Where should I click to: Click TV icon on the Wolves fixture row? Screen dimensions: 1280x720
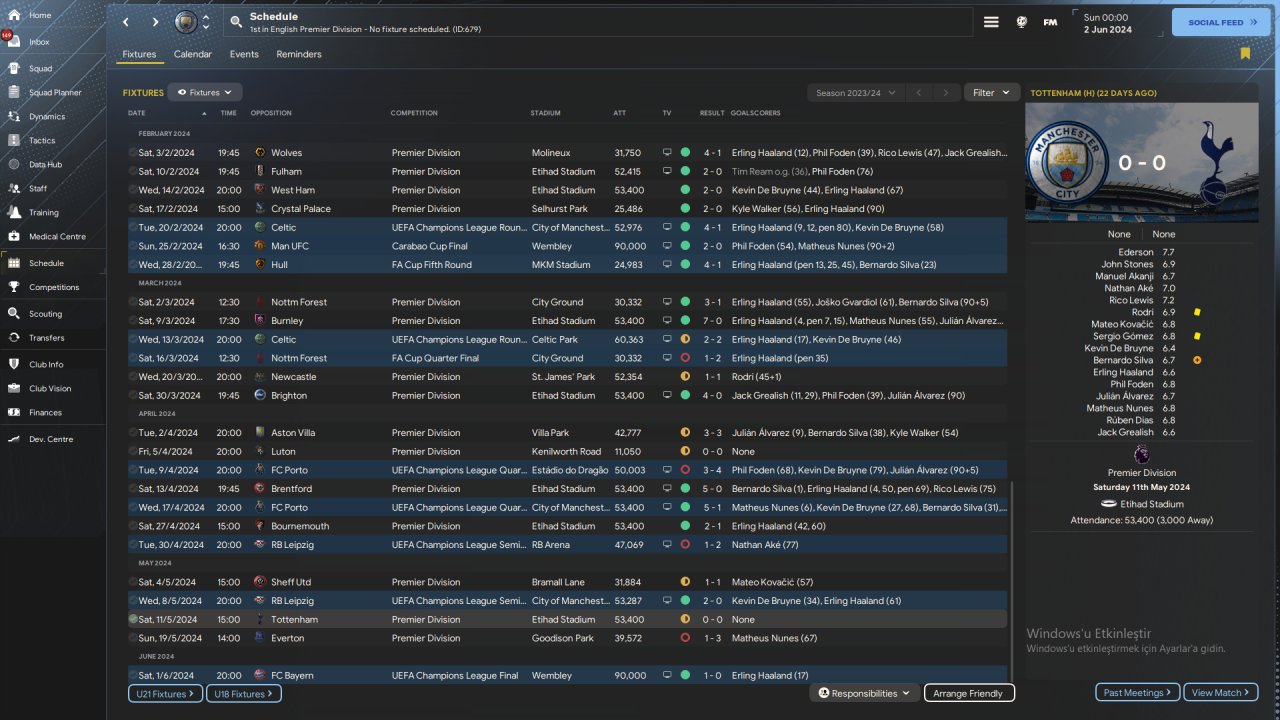tap(667, 153)
